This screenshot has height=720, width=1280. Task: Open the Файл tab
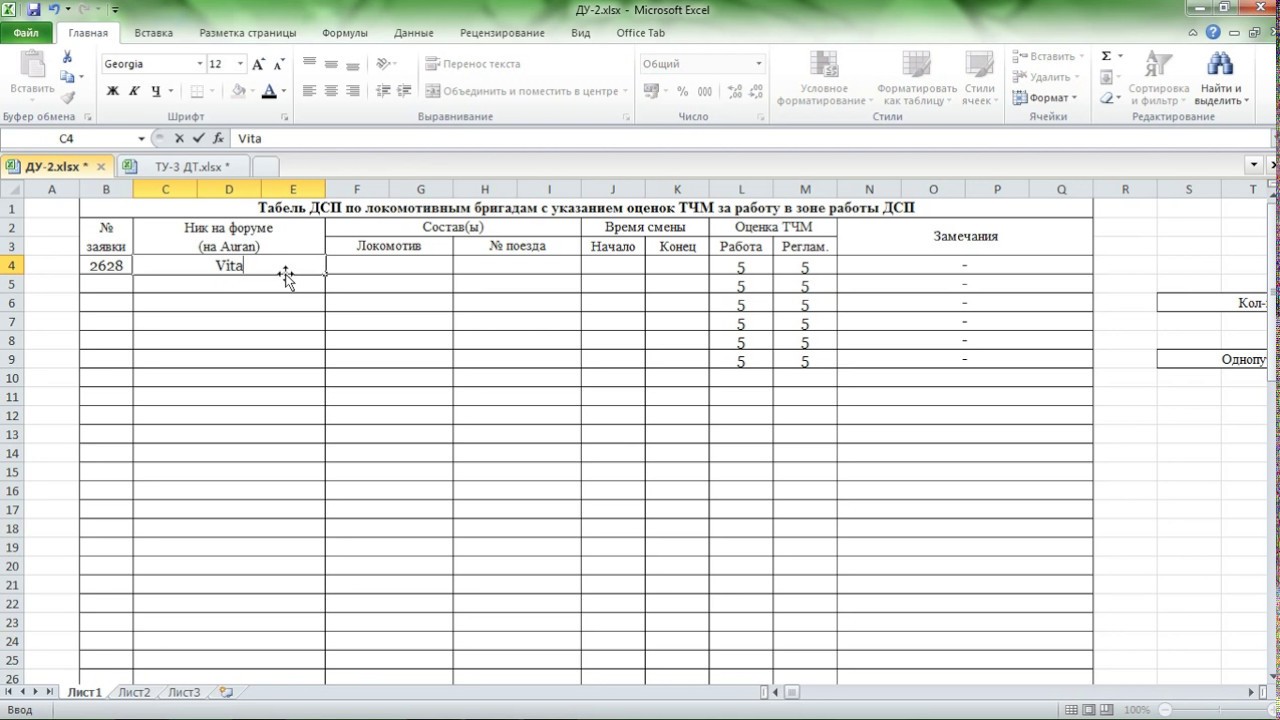click(x=27, y=33)
